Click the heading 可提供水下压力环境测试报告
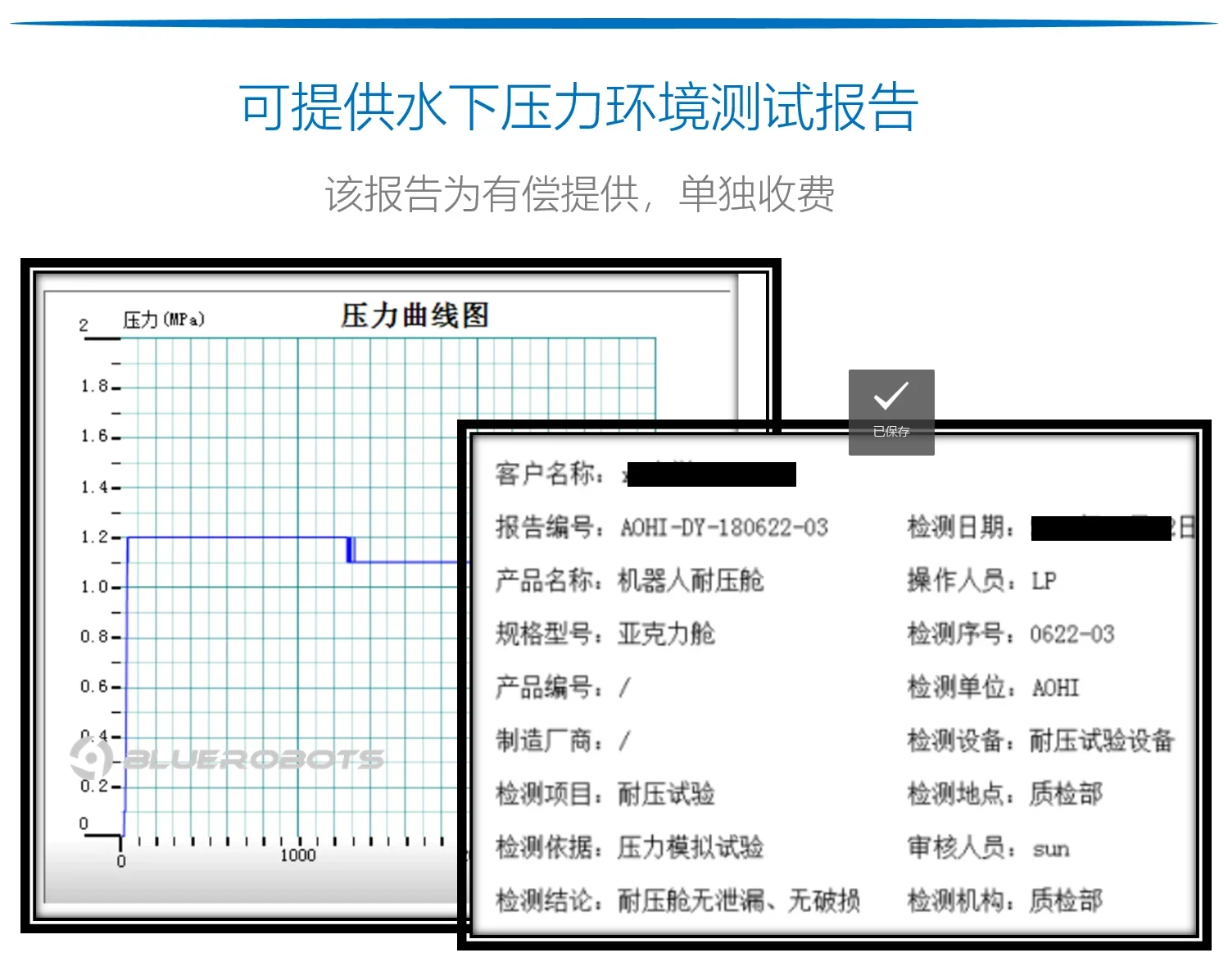Screen dimensions: 1228x980 [x=578, y=107]
